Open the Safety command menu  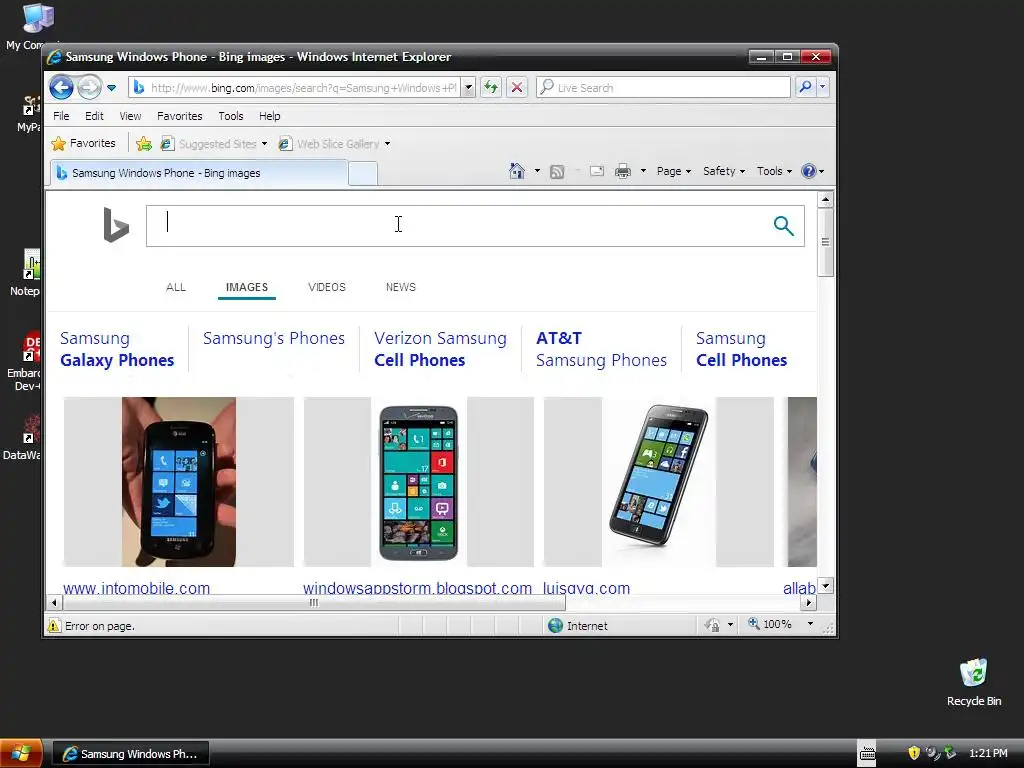(x=724, y=171)
